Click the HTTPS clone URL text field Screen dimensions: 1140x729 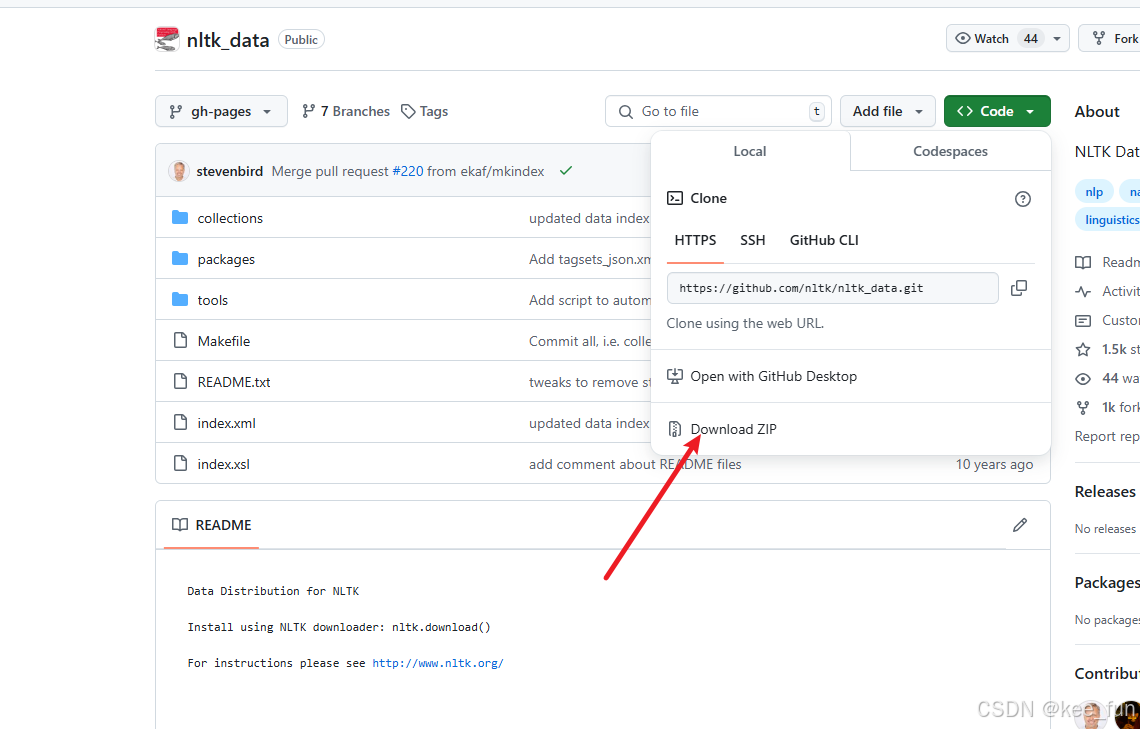point(832,288)
